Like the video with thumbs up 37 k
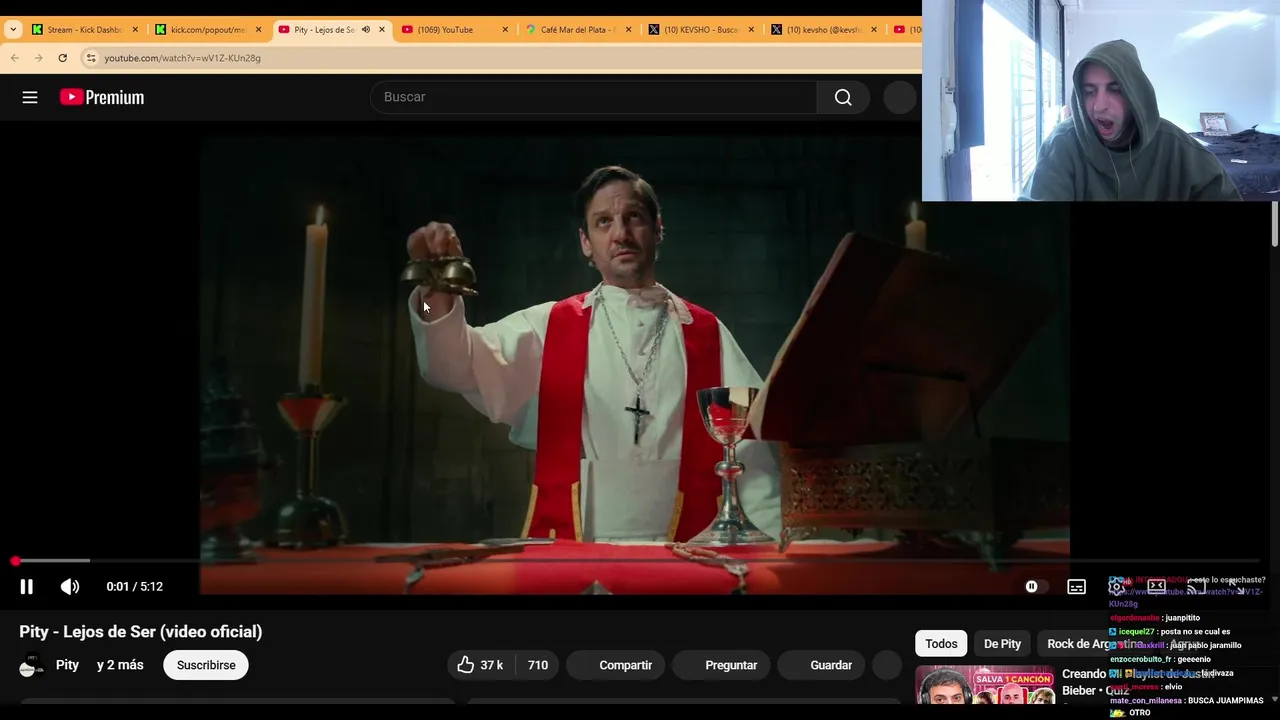 pyautogui.click(x=480, y=665)
